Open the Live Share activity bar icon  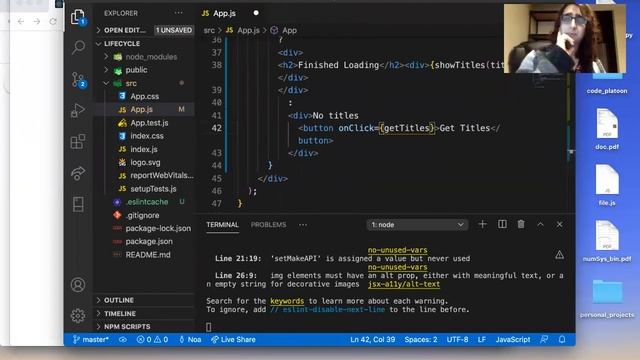(x=78, y=173)
